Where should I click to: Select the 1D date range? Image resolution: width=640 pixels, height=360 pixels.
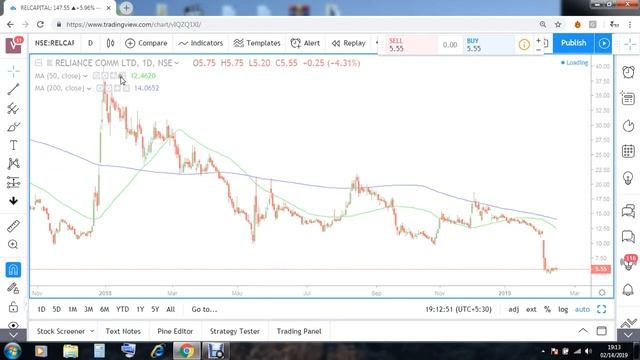pyautogui.click(x=41, y=309)
